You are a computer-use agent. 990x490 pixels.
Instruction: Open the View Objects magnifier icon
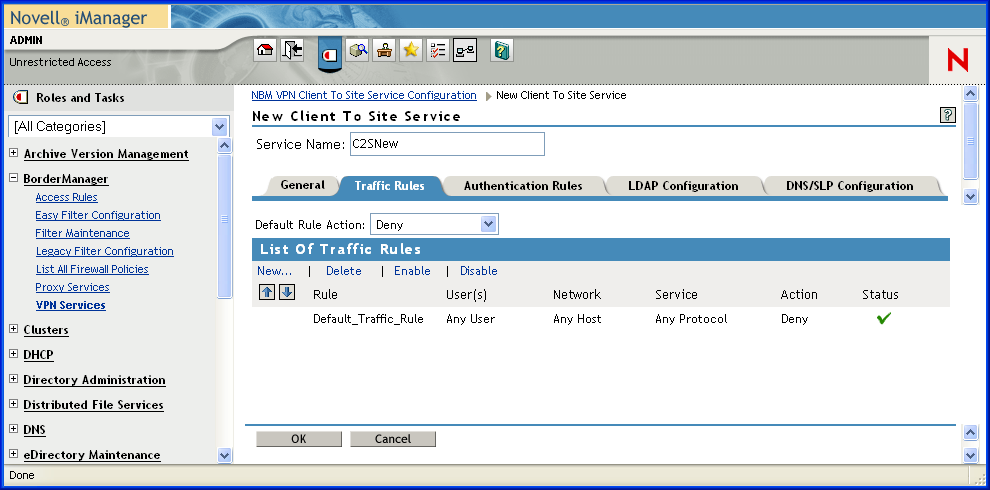[359, 51]
